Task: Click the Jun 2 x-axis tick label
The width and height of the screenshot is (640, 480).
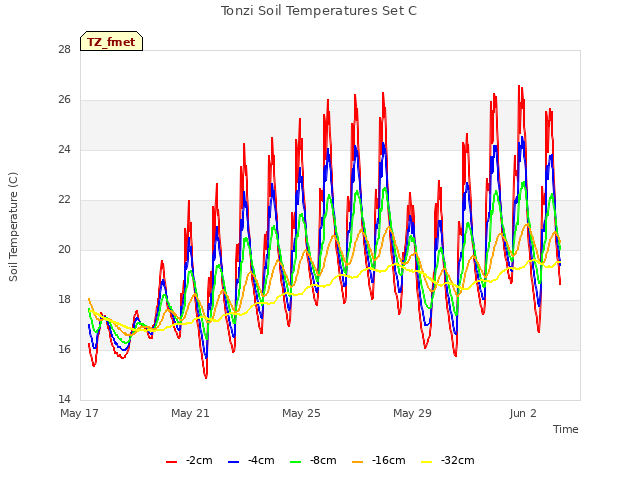Action: (x=523, y=413)
